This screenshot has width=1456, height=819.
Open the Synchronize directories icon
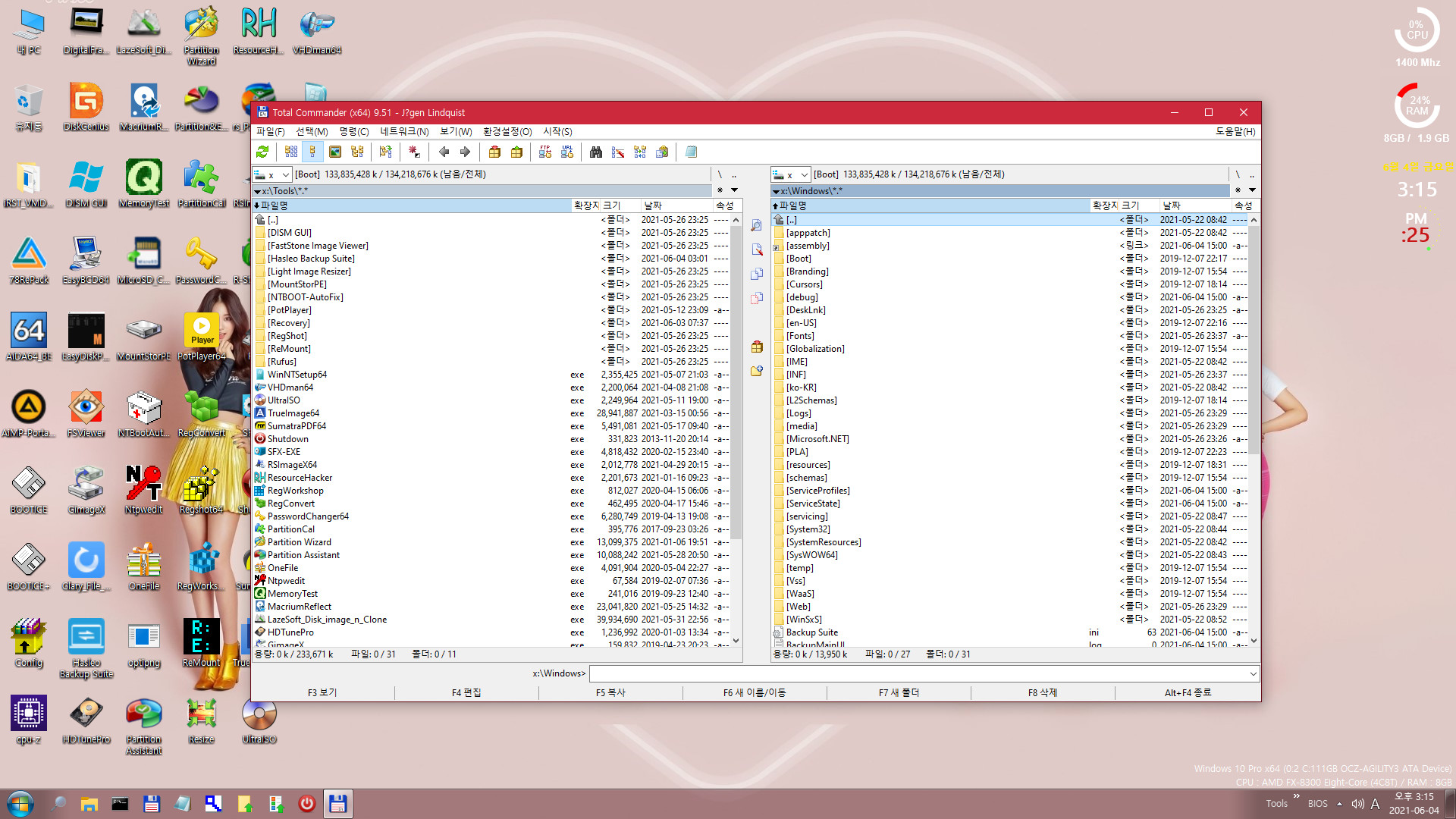(640, 152)
